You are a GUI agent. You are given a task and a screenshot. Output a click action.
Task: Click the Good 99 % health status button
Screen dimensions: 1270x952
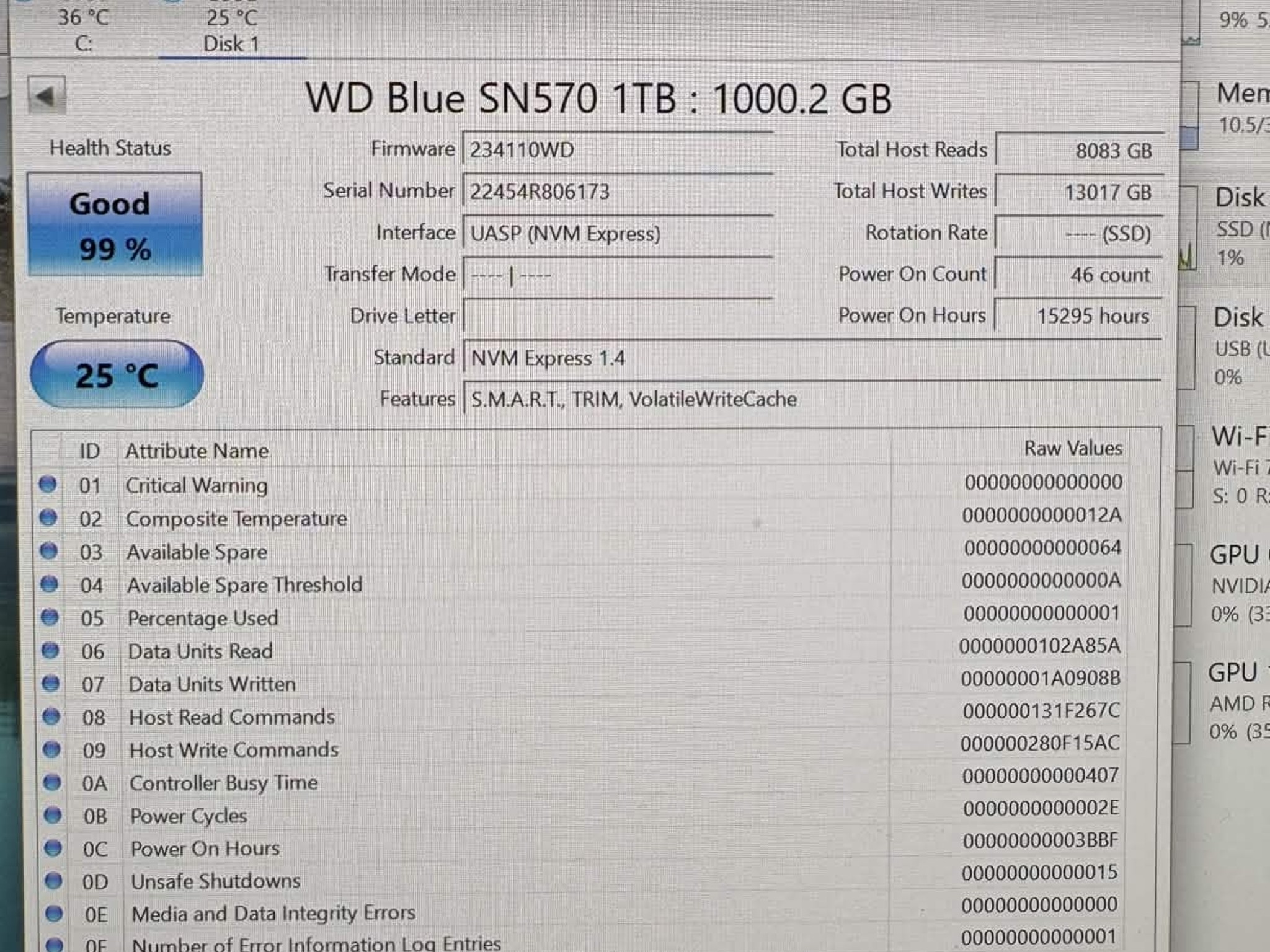(115, 224)
